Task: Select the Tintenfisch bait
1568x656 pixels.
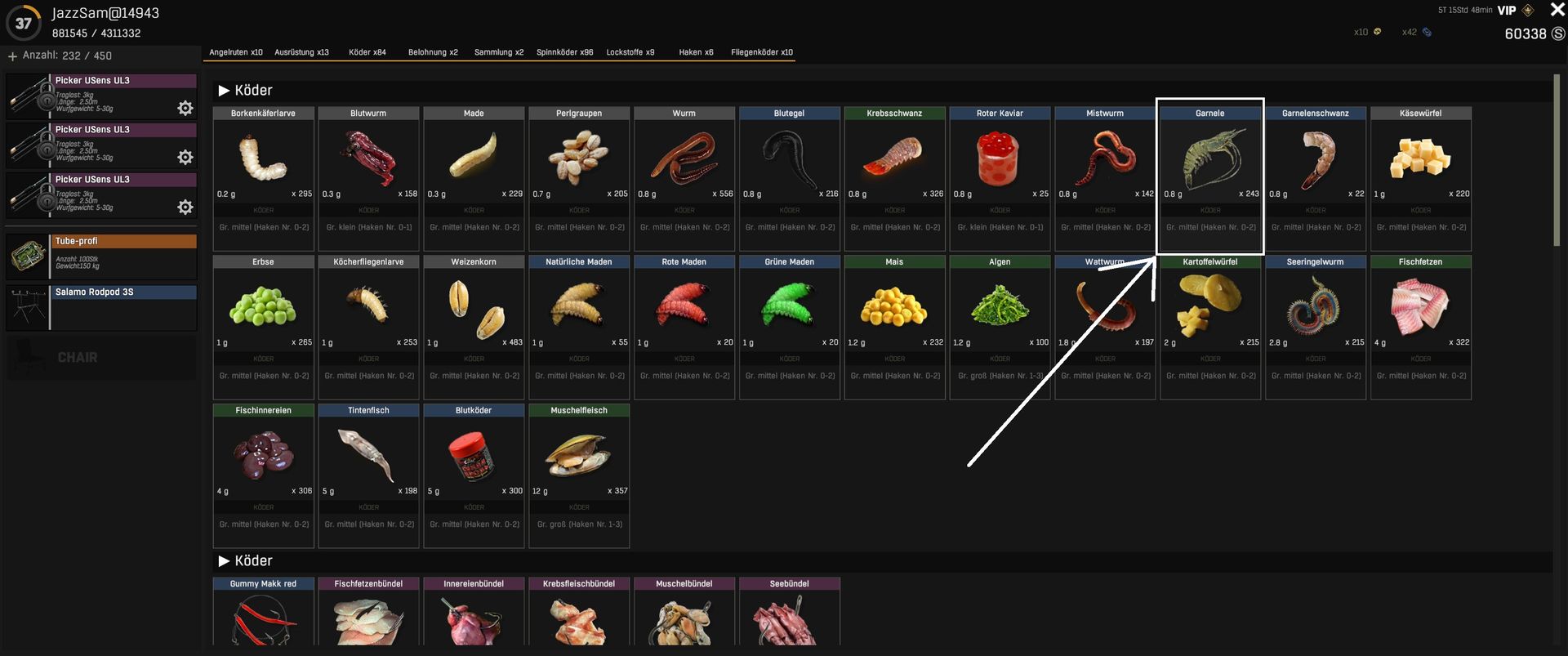Action: point(368,475)
